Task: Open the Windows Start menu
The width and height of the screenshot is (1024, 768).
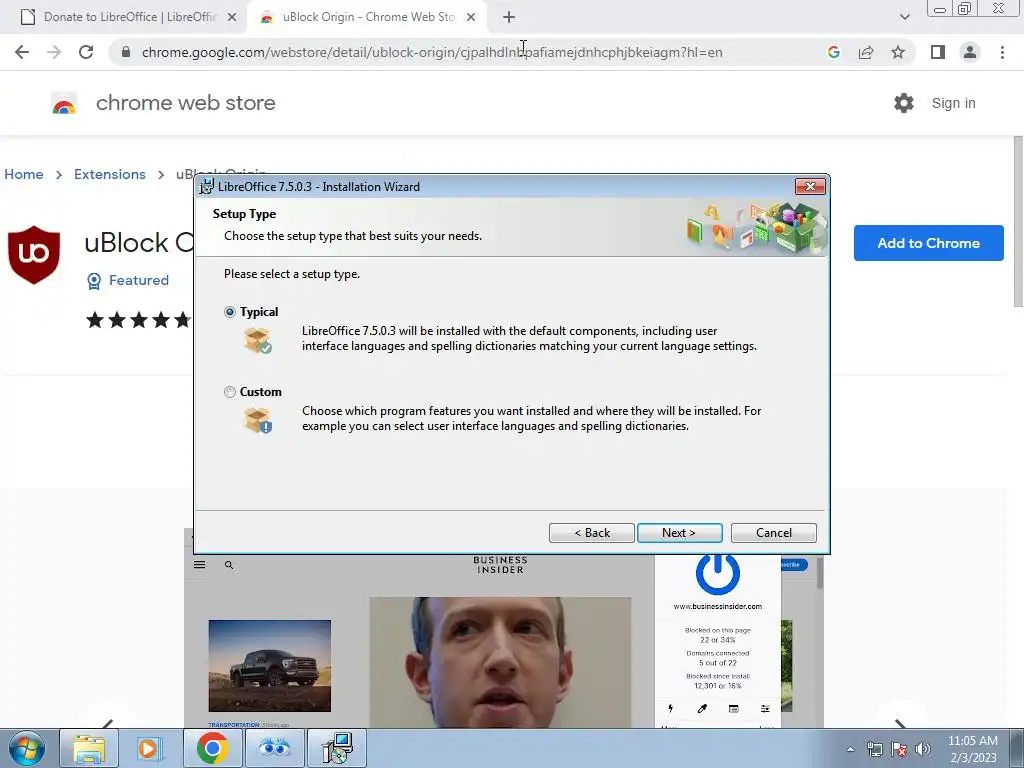Action: coord(26,748)
